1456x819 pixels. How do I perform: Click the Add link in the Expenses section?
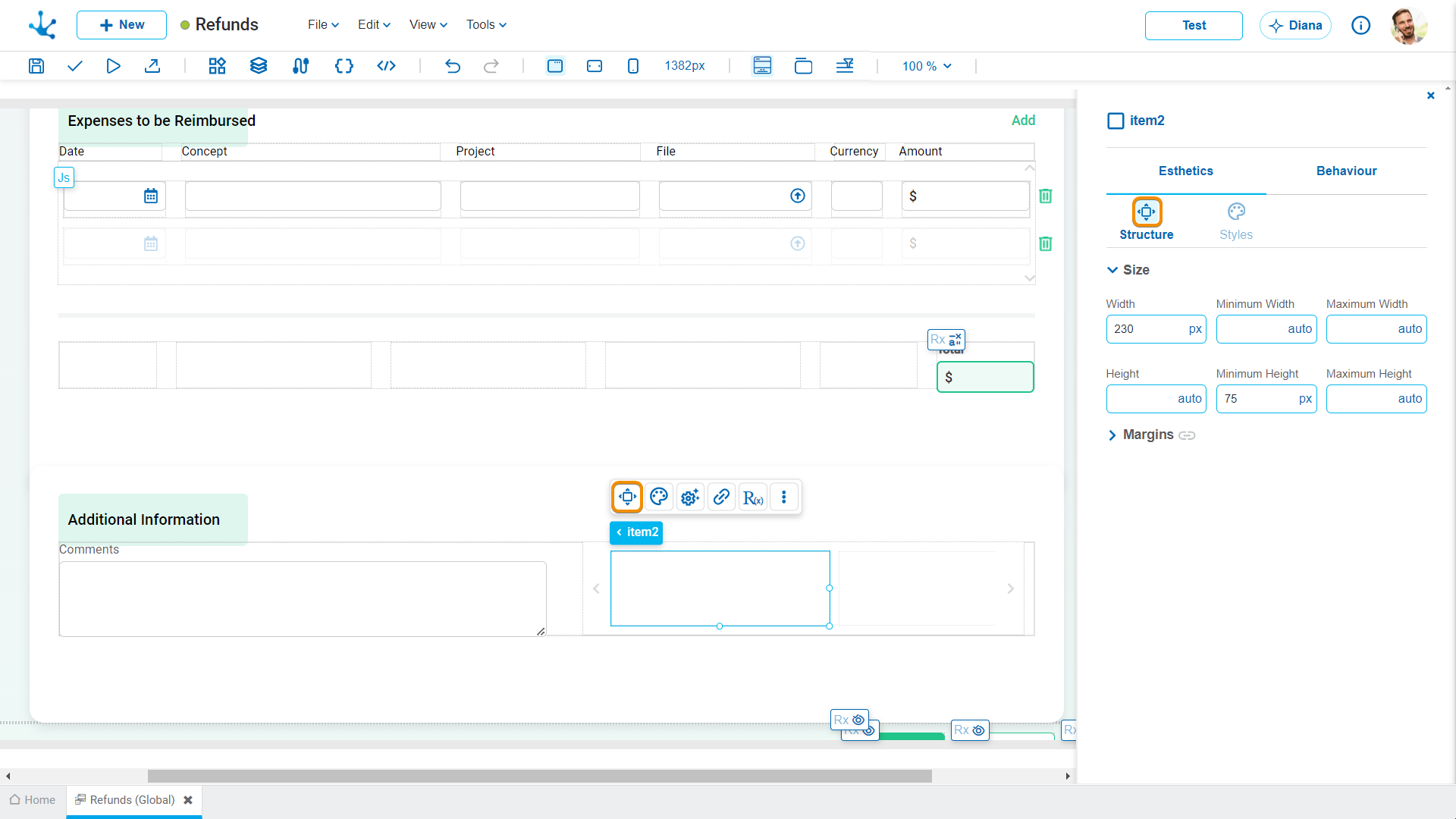click(1023, 121)
